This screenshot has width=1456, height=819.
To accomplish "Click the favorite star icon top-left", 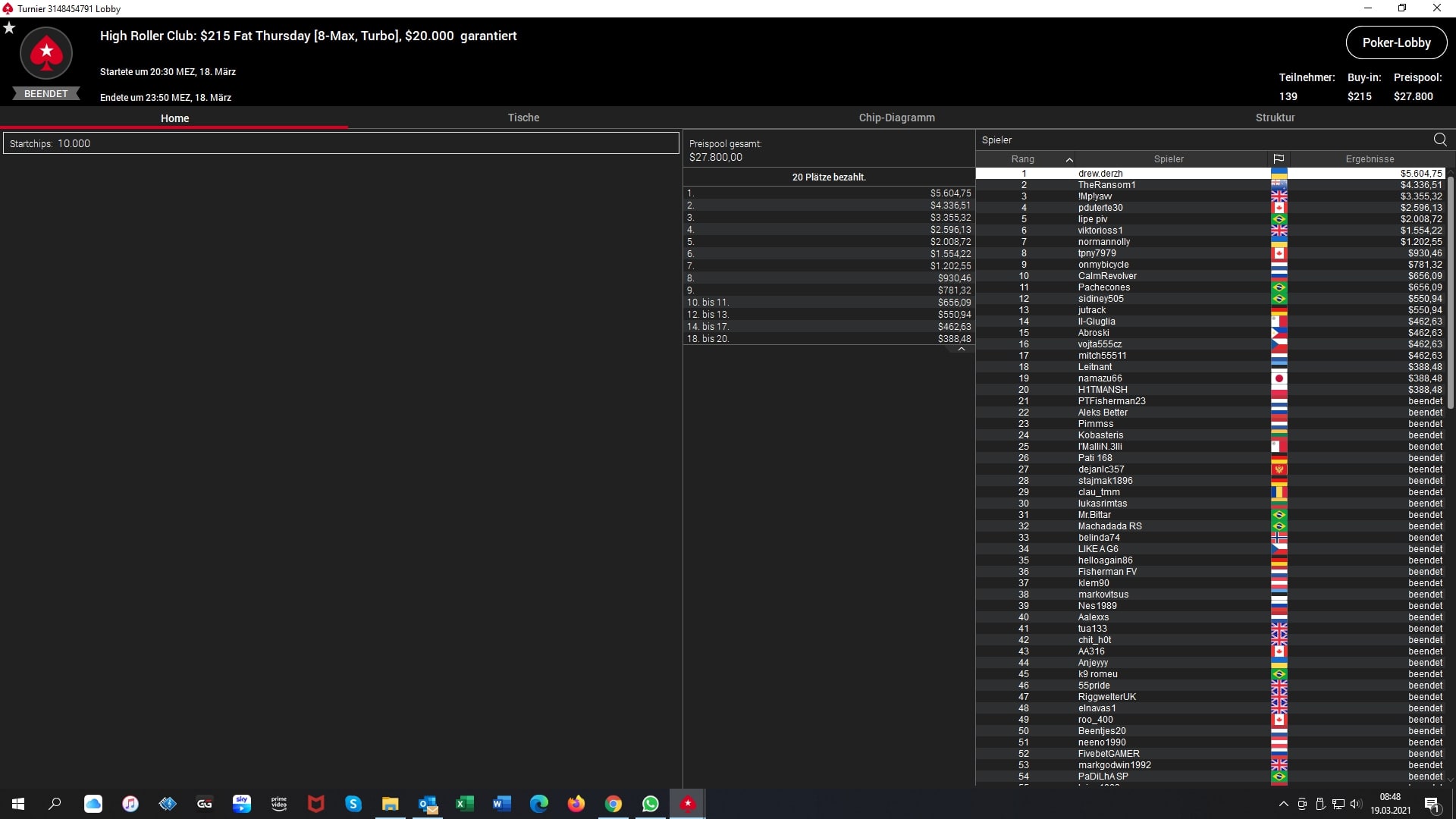I will coord(9,28).
